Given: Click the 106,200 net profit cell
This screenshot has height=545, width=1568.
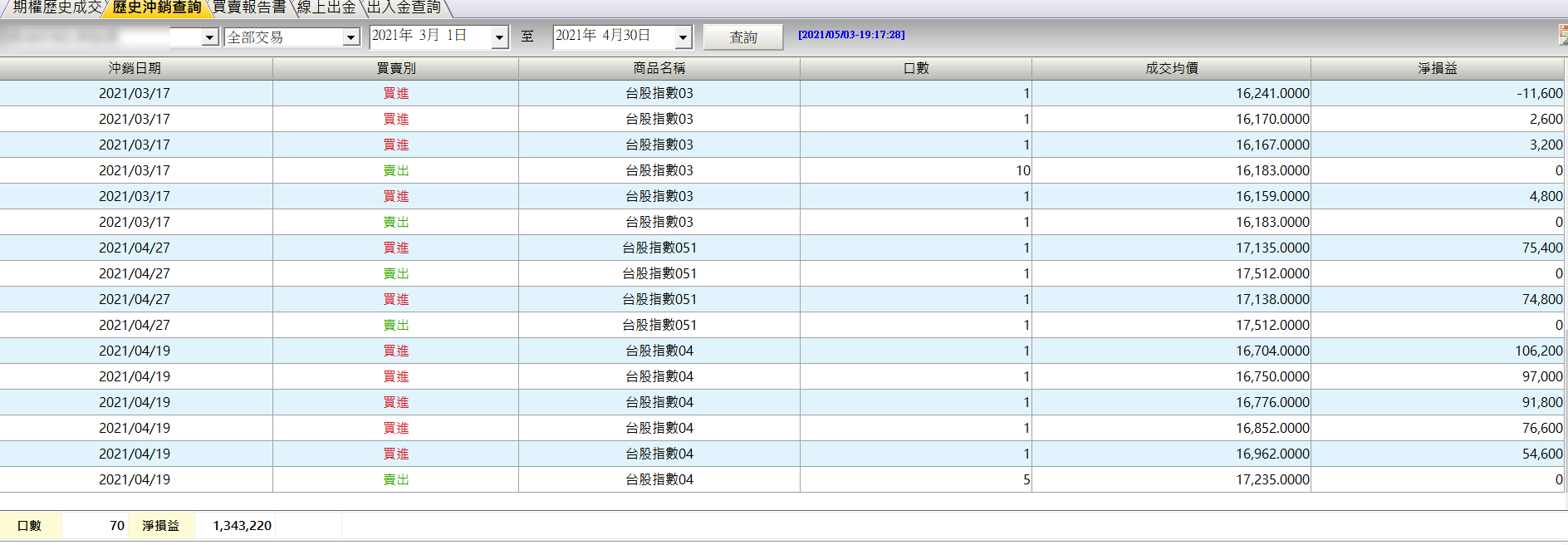Looking at the screenshot, I should pyautogui.click(x=1438, y=351).
